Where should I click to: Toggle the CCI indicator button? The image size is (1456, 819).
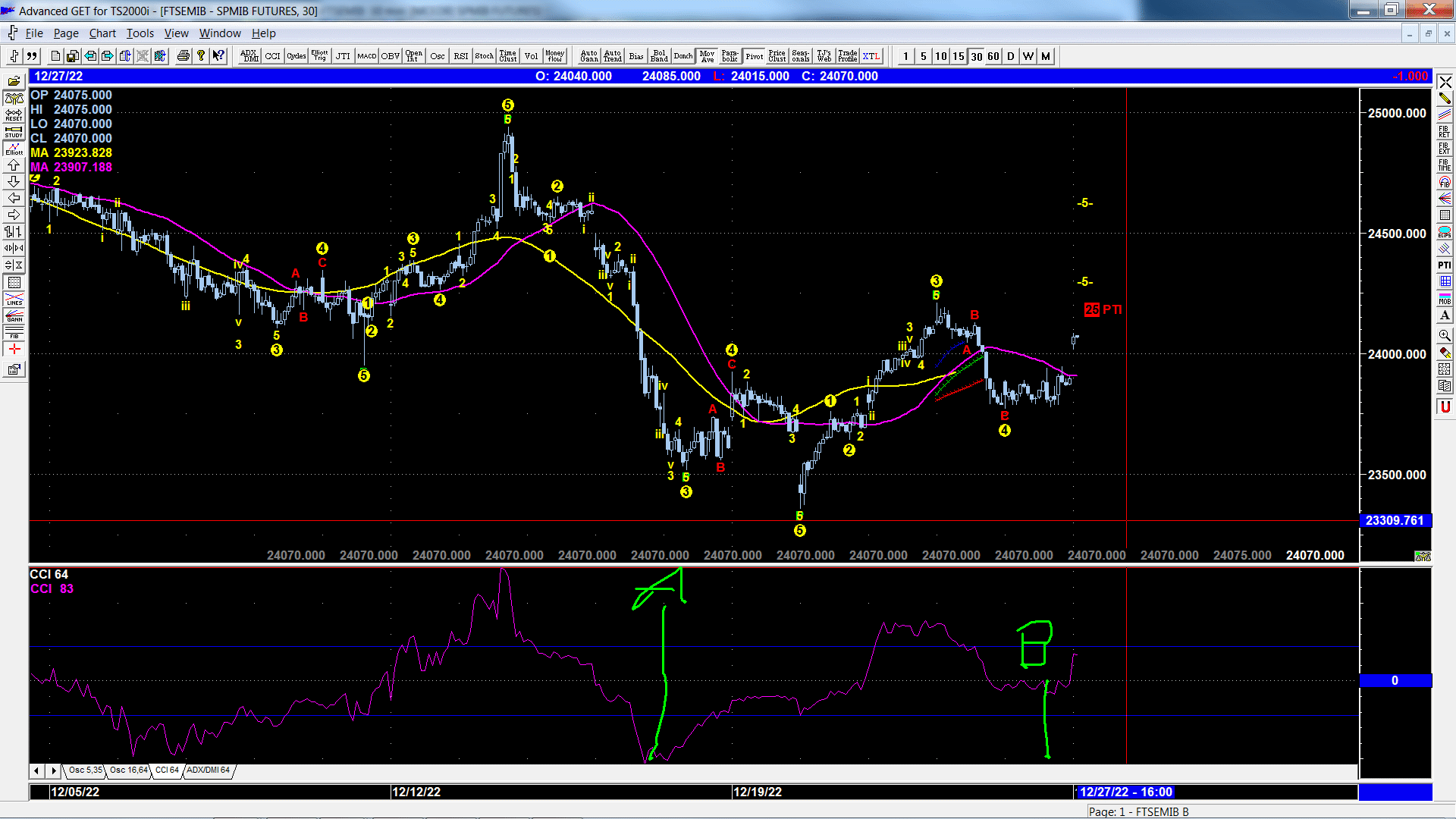coord(273,56)
